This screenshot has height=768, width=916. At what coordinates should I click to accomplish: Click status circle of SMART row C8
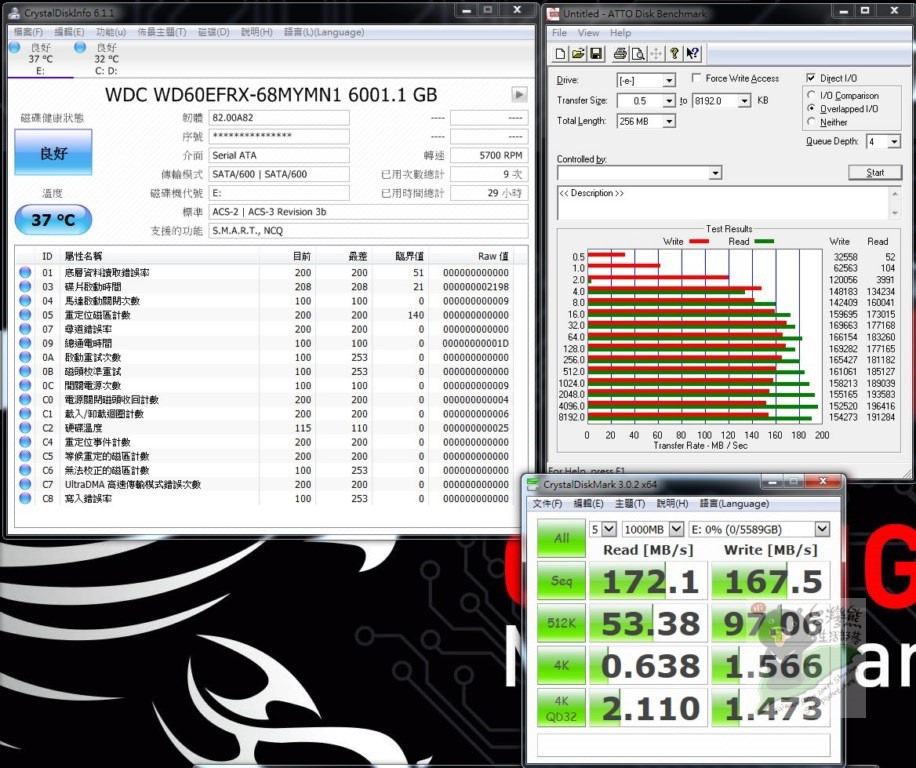point(25,498)
